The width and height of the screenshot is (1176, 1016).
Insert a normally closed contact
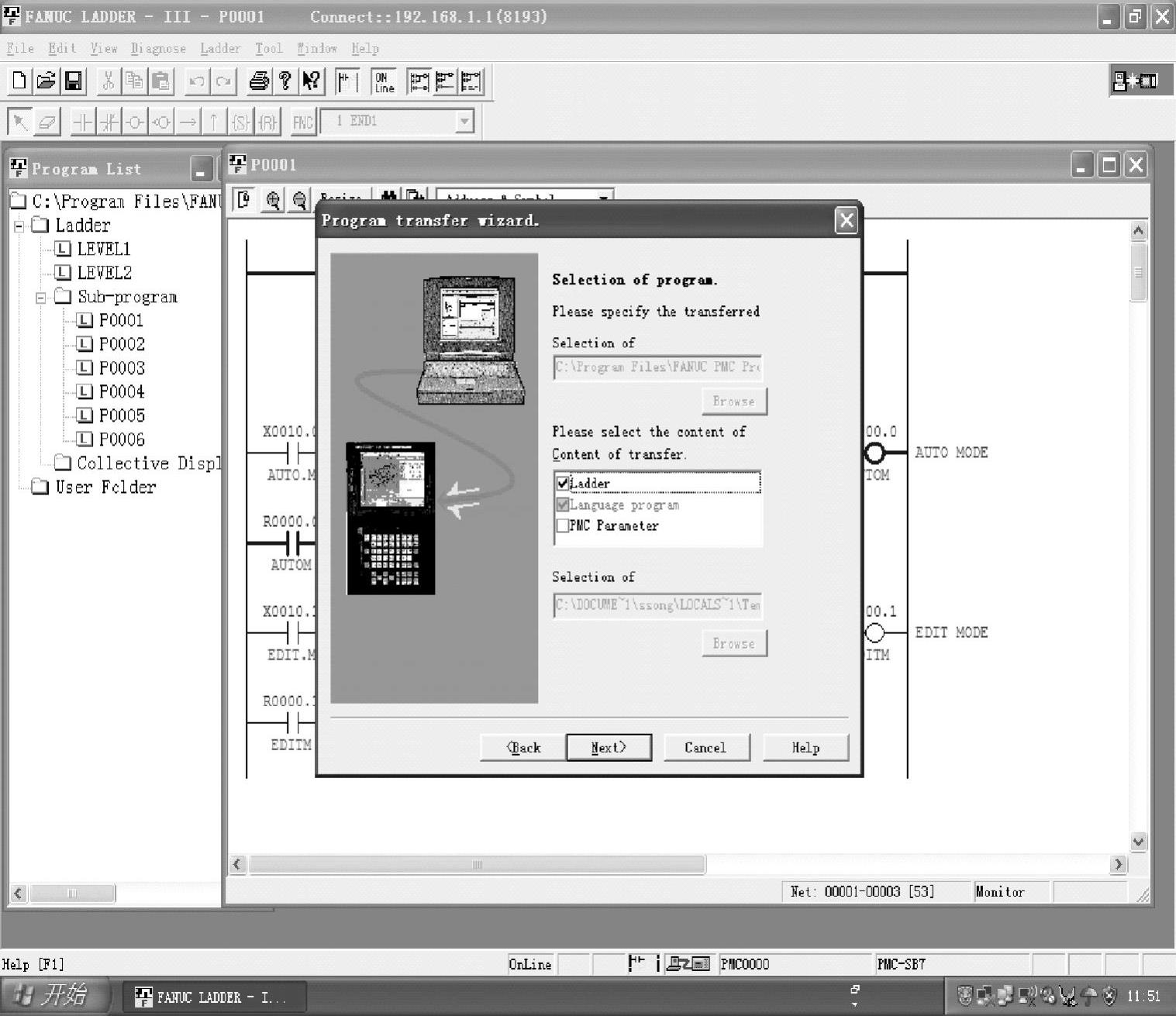pos(109,122)
